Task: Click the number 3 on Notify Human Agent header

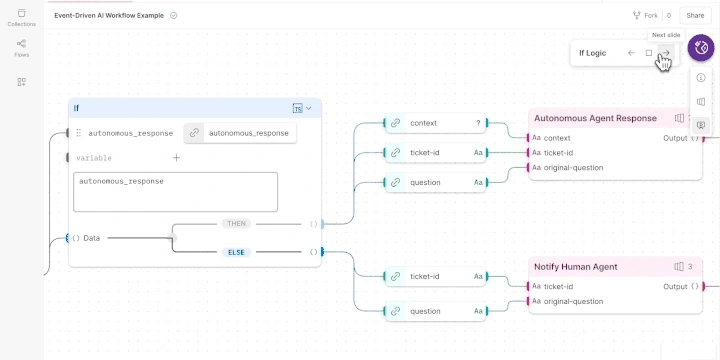Action: coord(690,267)
